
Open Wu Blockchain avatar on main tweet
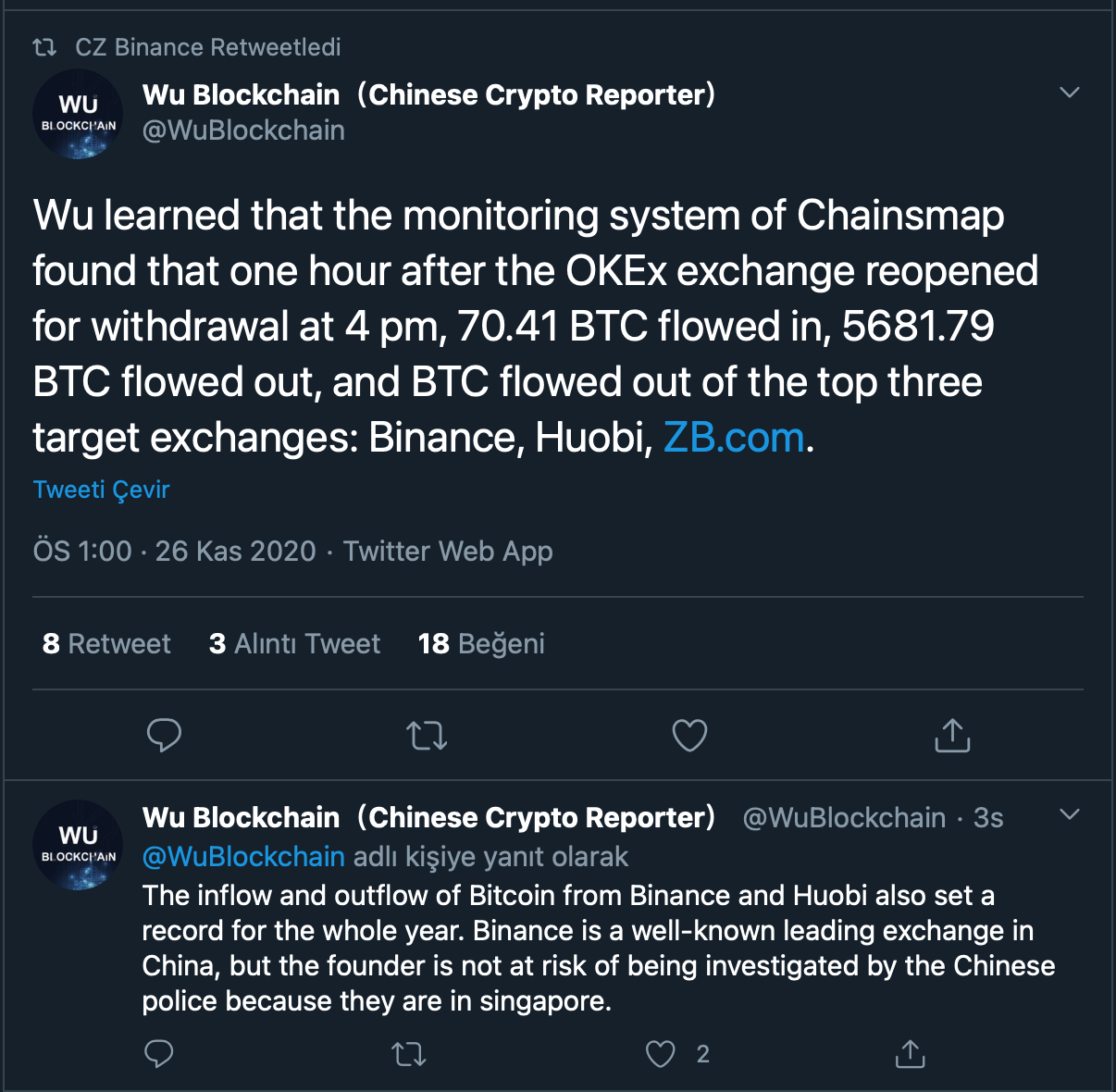(x=79, y=114)
